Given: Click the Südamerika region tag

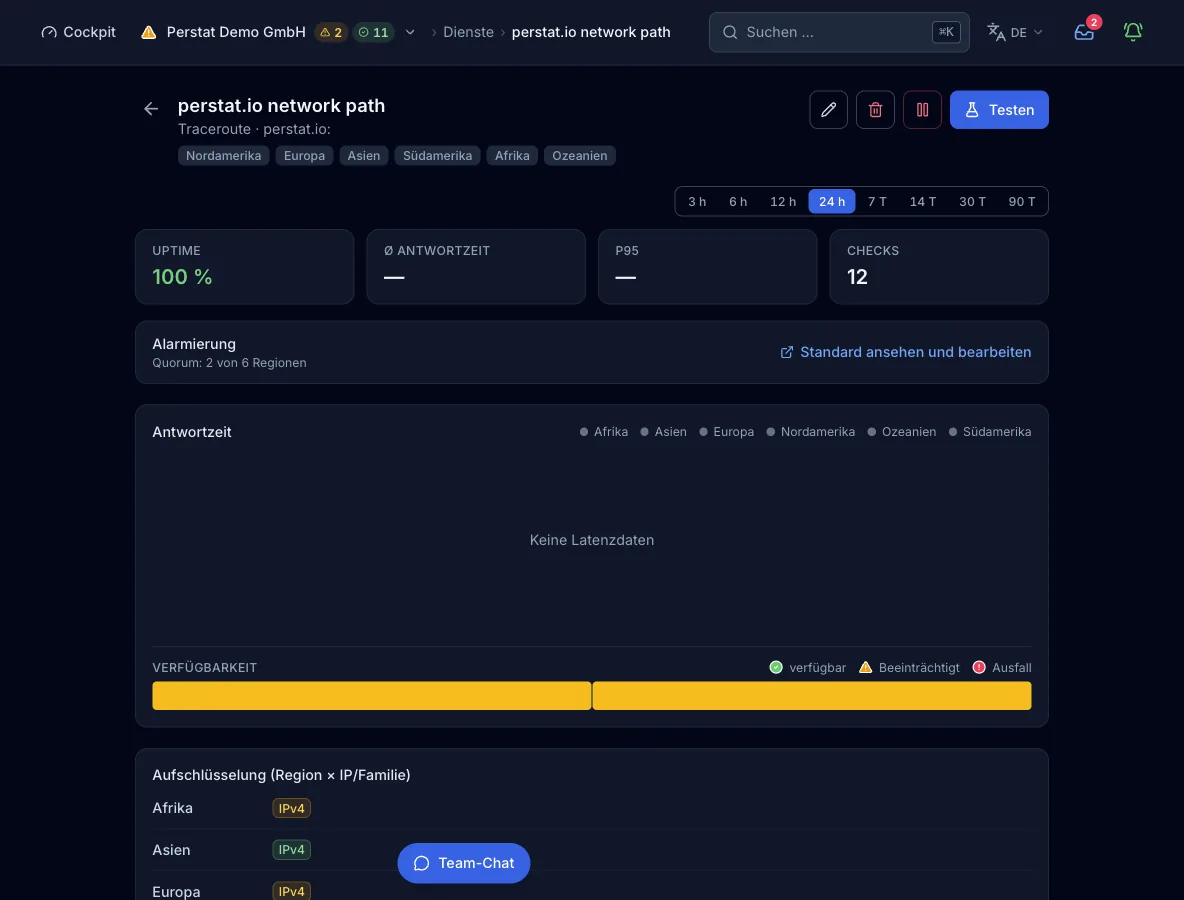Looking at the screenshot, I should 437,156.
